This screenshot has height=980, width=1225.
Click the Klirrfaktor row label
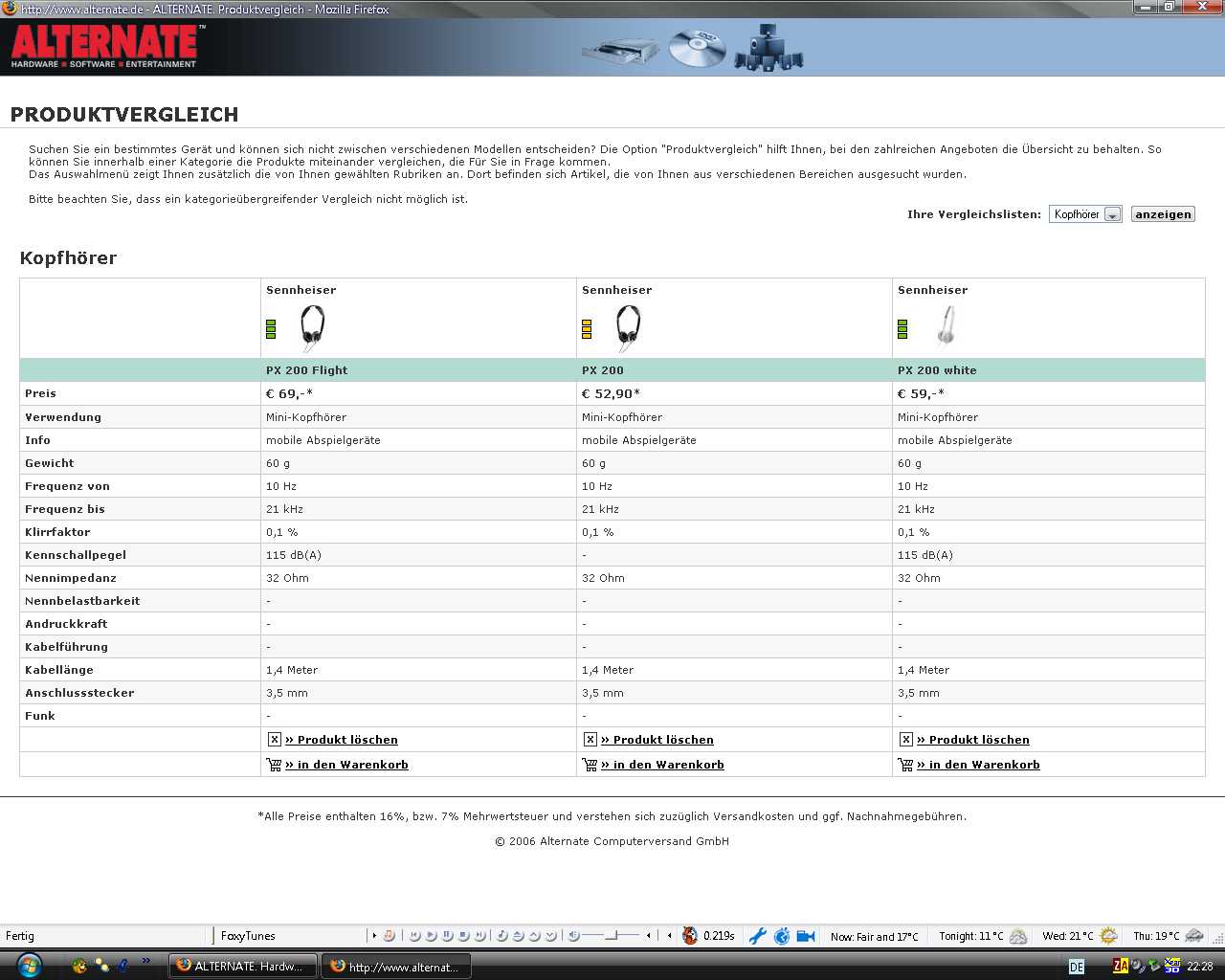(57, 532)
